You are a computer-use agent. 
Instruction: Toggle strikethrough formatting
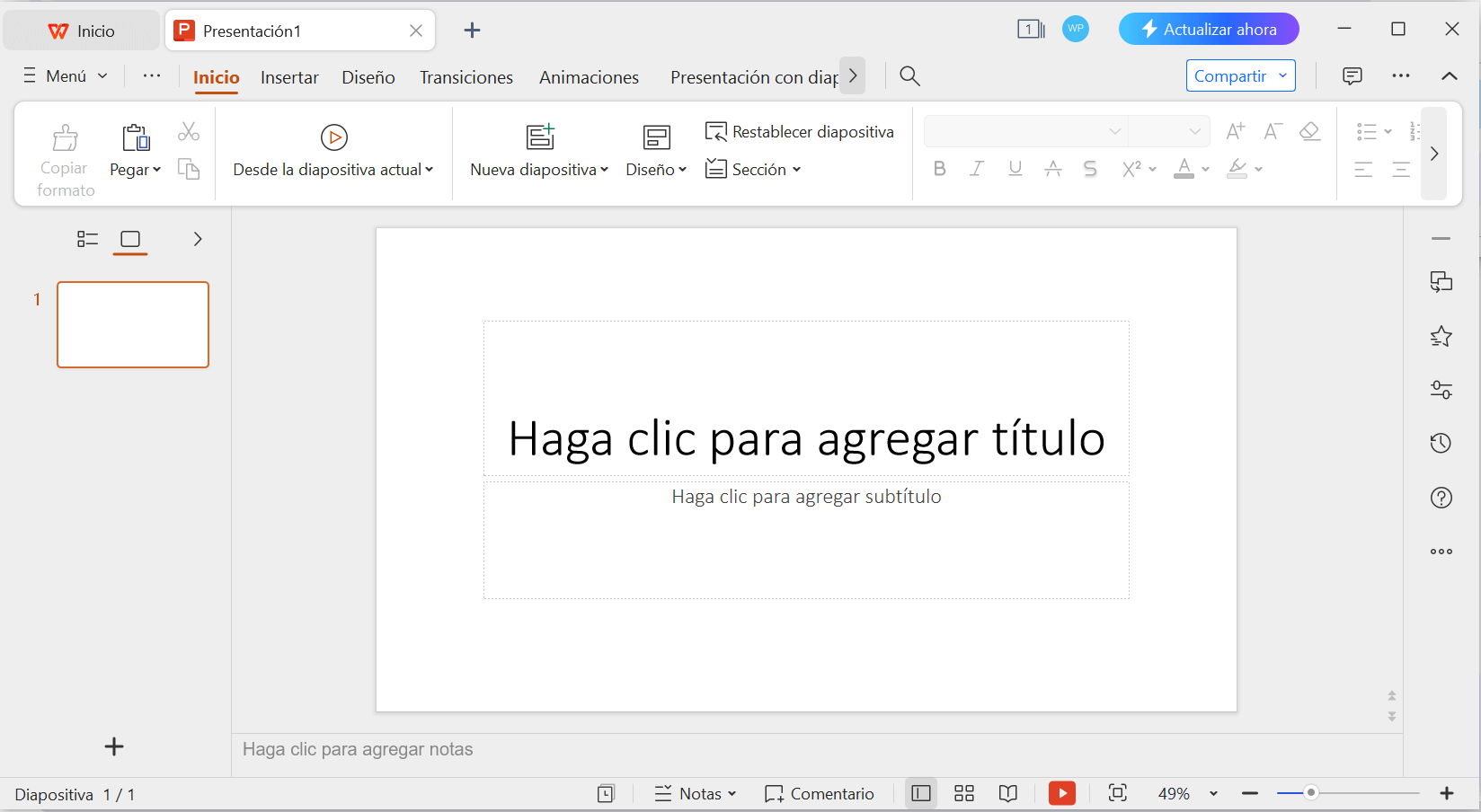(1053, 168)
